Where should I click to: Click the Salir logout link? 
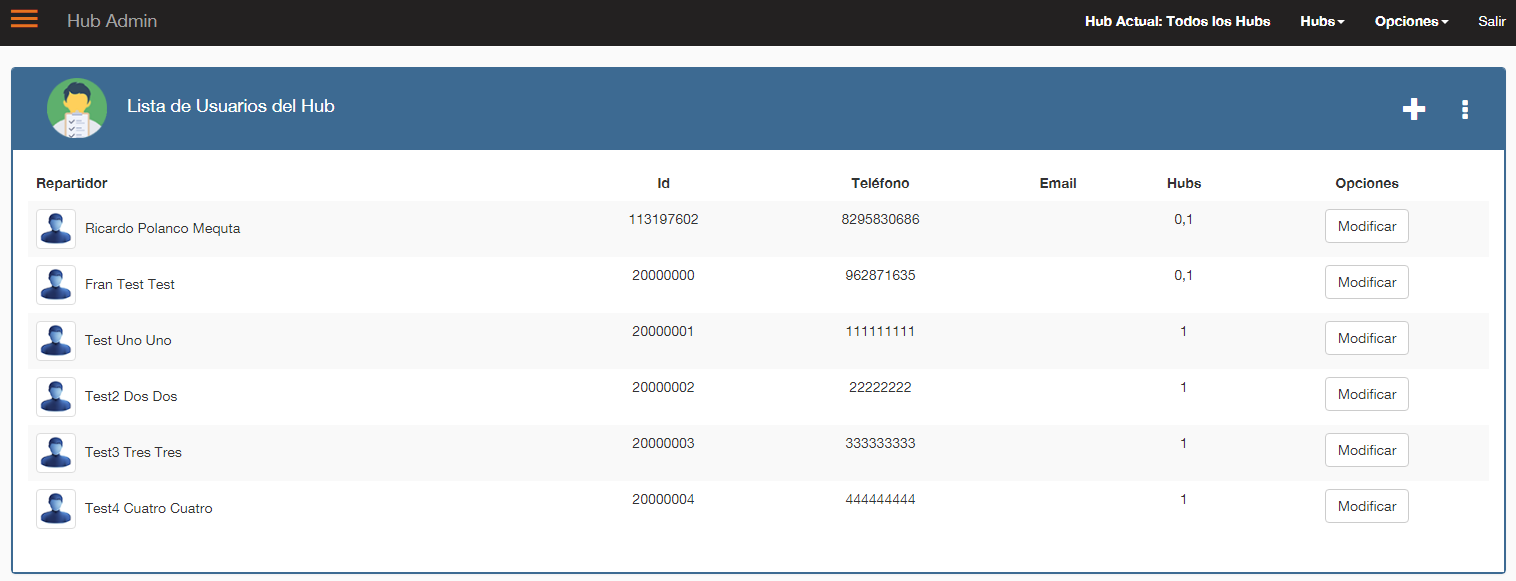click(x=1492, y=21)
